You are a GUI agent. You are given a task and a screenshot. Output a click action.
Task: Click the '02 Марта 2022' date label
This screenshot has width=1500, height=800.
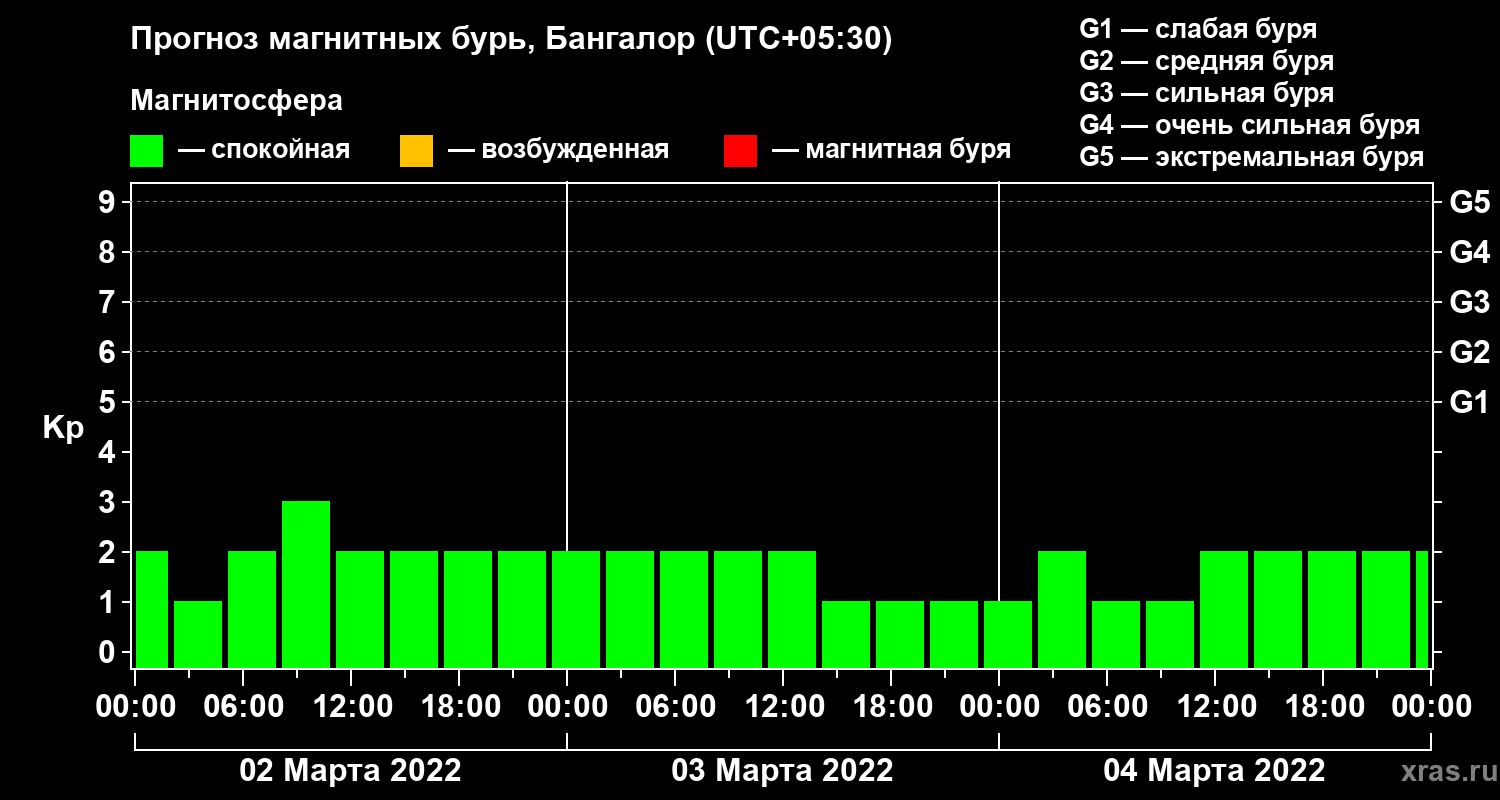pyautogui.click(x=351, y=771)
